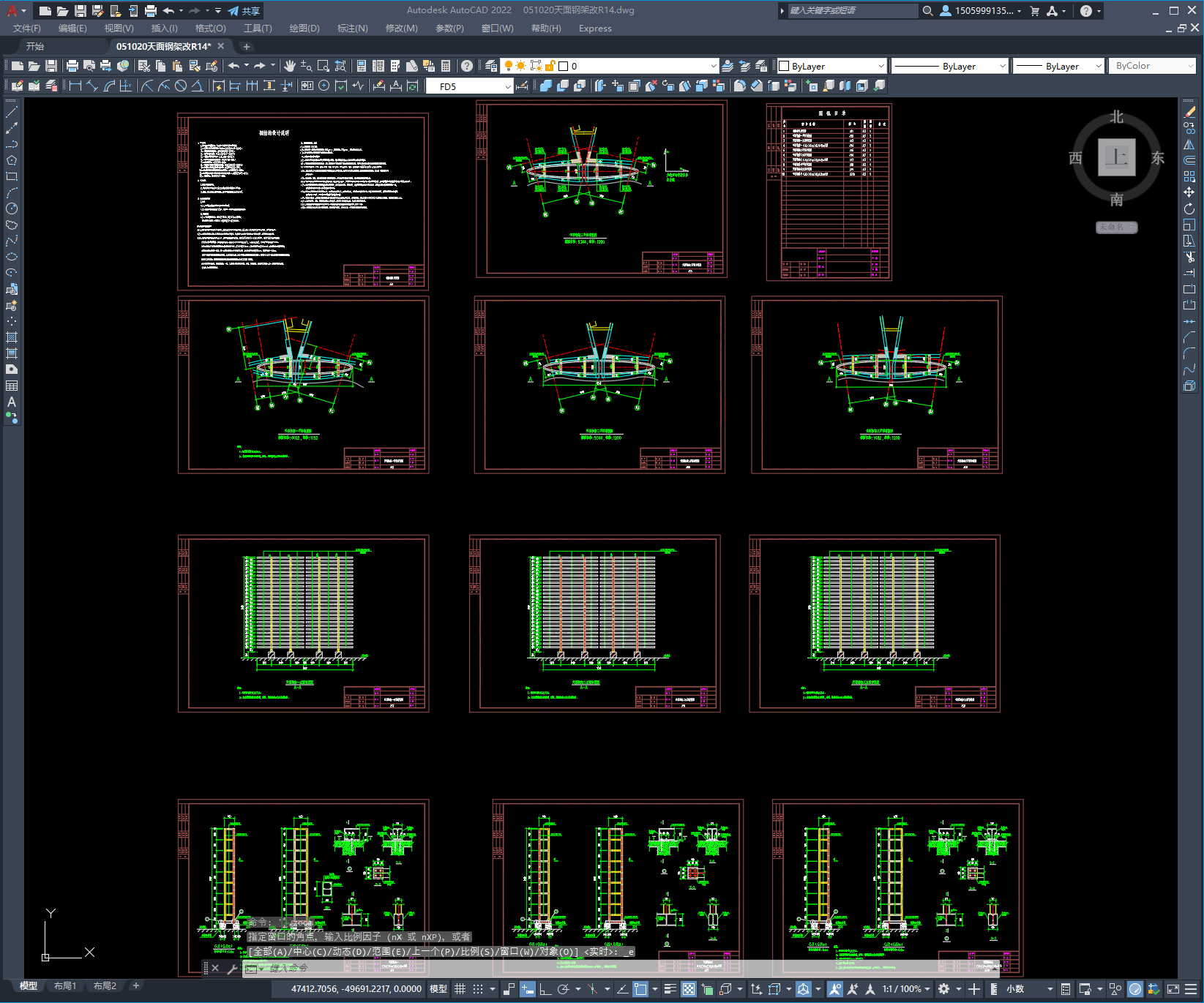Select the Hatch tool in draw toolbar
Viewport: 1204px width, 1003px height.
(12, 337)
